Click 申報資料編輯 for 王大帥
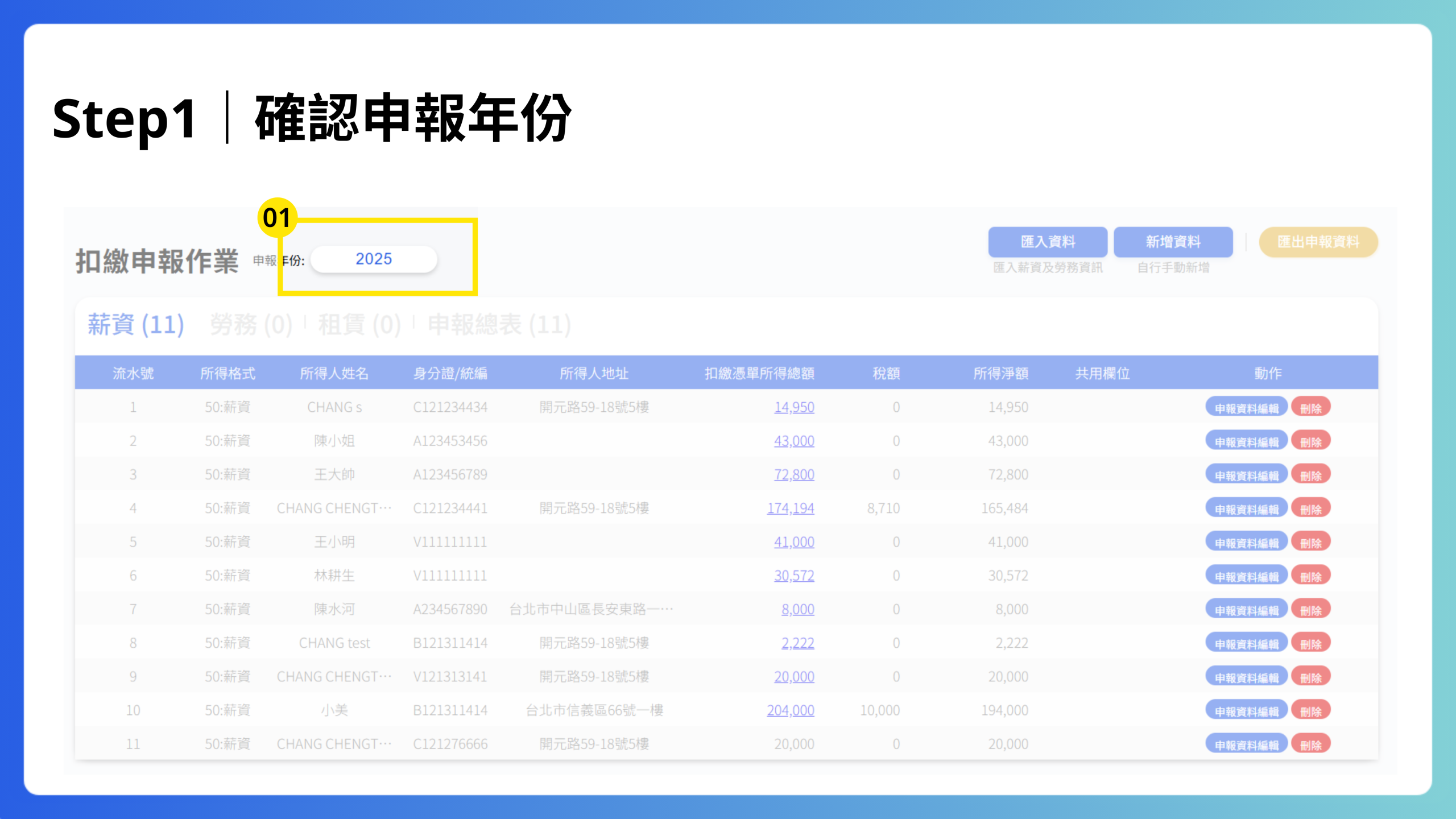Viewport: 1456px width, 819px height. [1246, 475]
